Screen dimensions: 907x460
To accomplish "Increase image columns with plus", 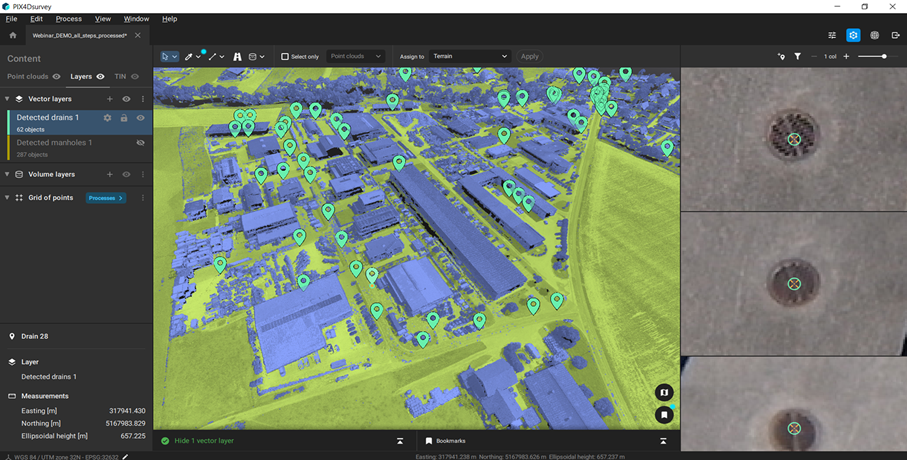I will tap(846, 56).
